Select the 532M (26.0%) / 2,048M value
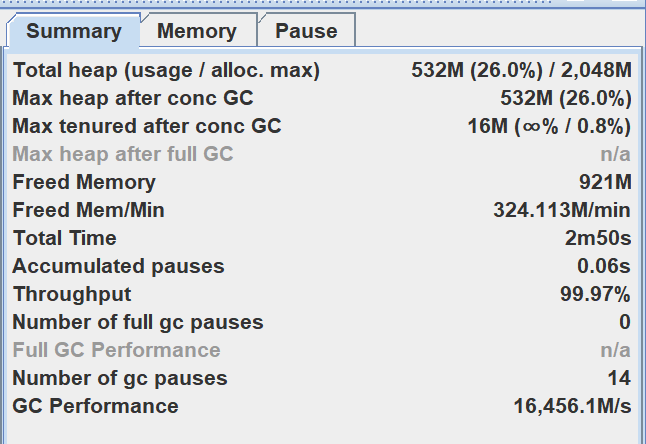This screenshot has width=646, height=444. click(x=521, y=71)
